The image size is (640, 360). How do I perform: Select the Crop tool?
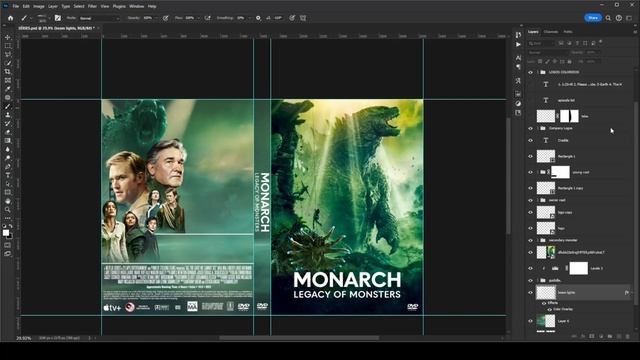click(x=8, y=71)
